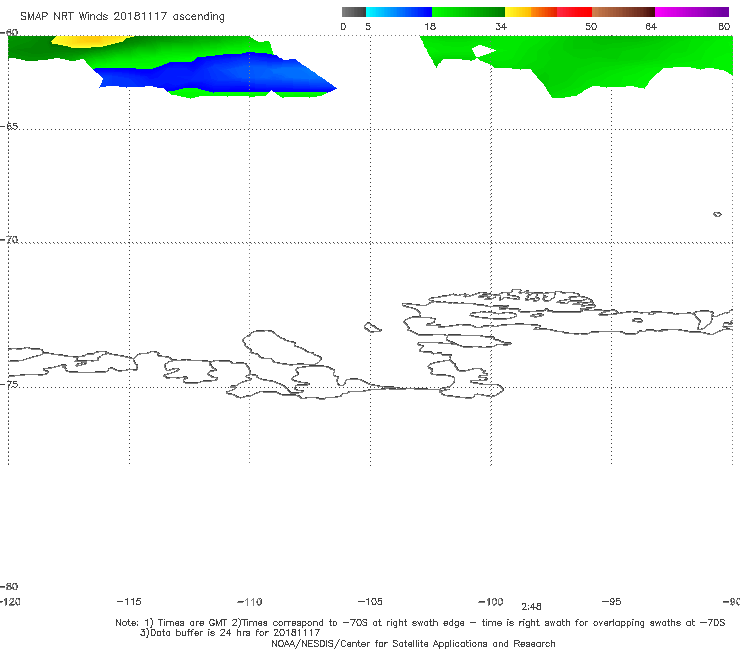Click the longitude label "-95"
Image resolution: width=740 pixels, height=650 pixels.
tap(612, 602)
